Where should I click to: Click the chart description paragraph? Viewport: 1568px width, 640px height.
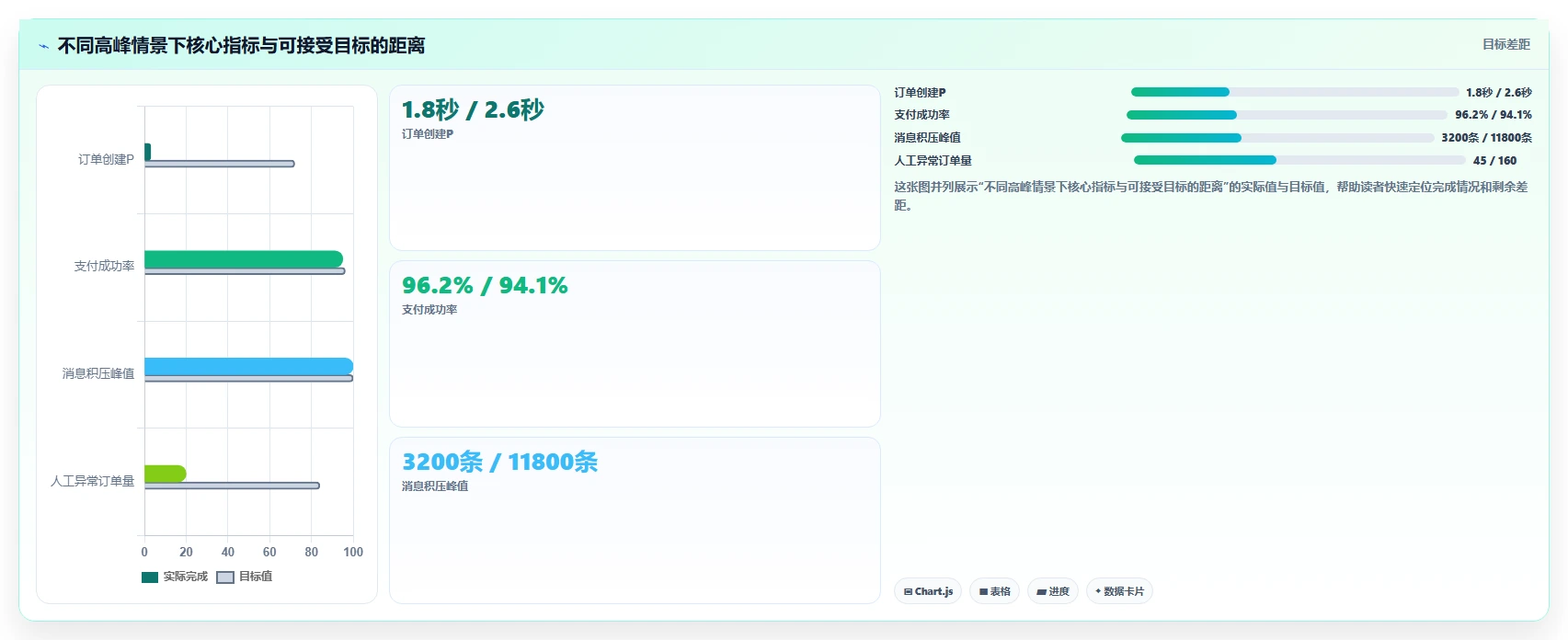1211,196
